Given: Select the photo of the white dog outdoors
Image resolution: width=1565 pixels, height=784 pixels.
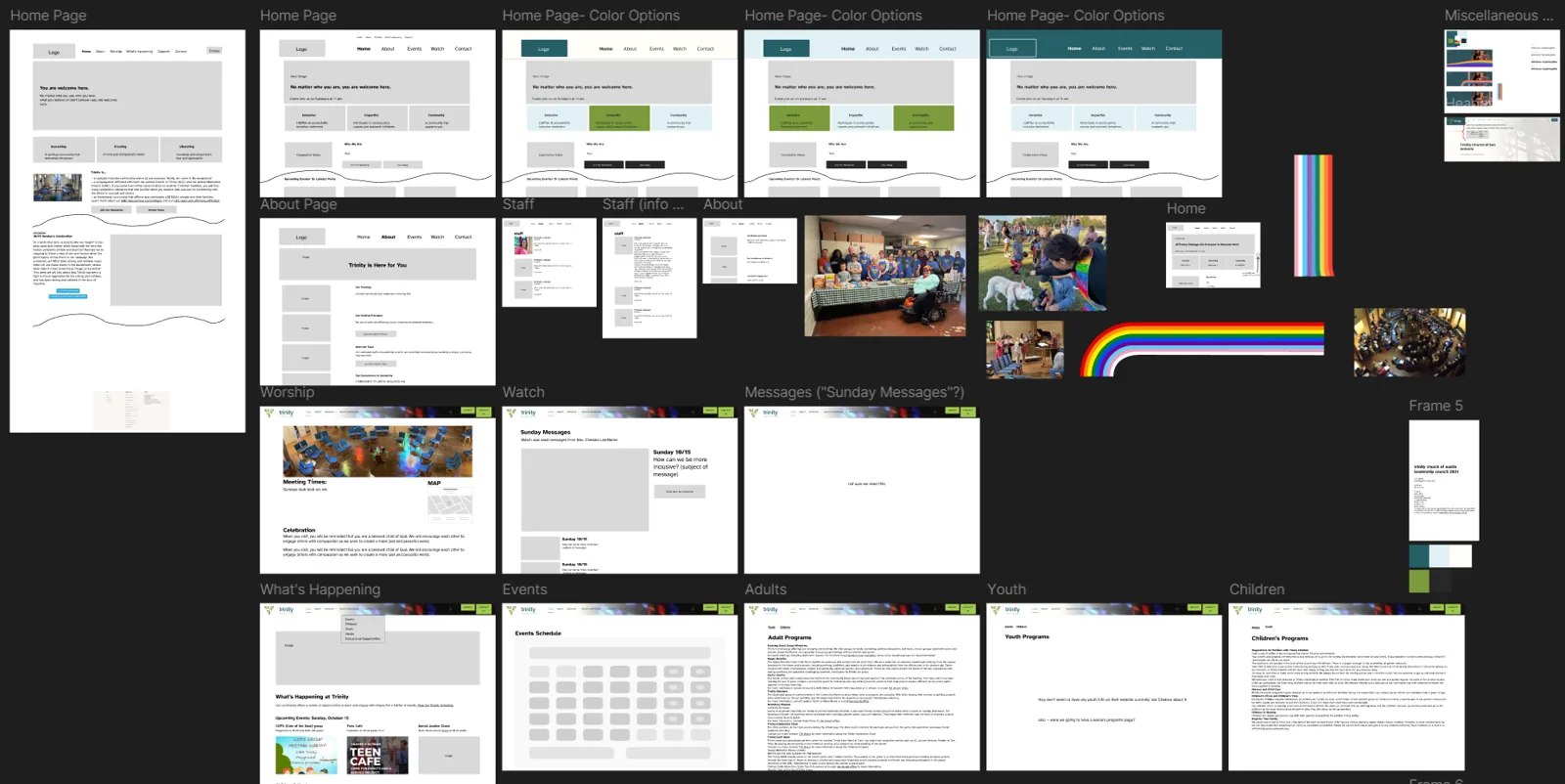Looking at the screenshot, I should [1043, 263].
